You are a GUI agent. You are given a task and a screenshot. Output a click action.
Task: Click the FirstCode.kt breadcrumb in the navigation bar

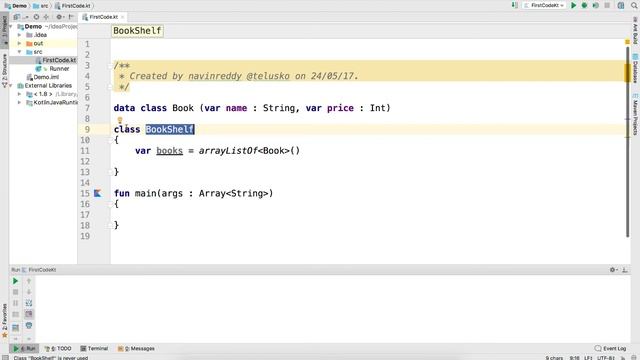click(x=73, y=6)
